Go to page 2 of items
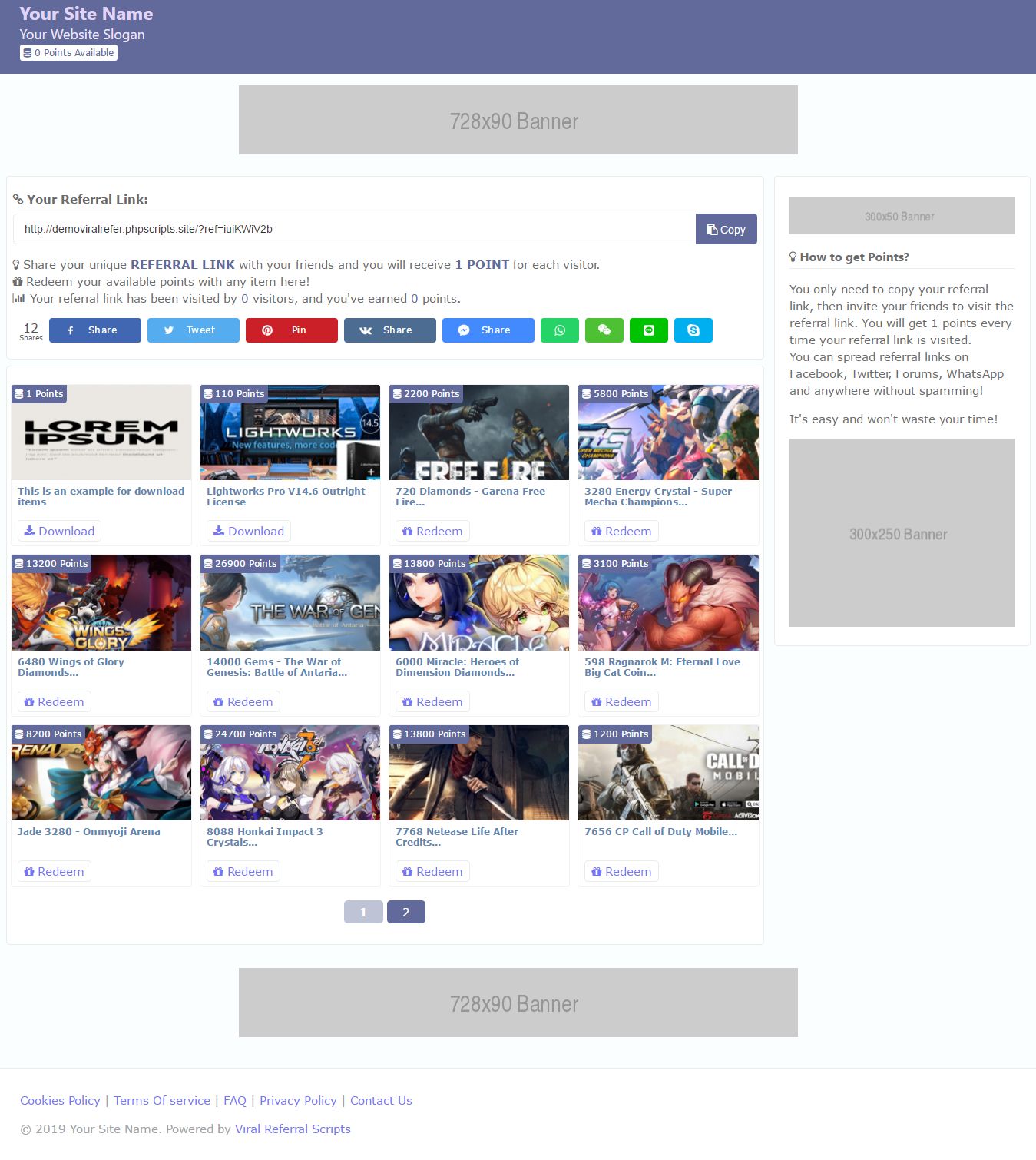 pos(406,912)
